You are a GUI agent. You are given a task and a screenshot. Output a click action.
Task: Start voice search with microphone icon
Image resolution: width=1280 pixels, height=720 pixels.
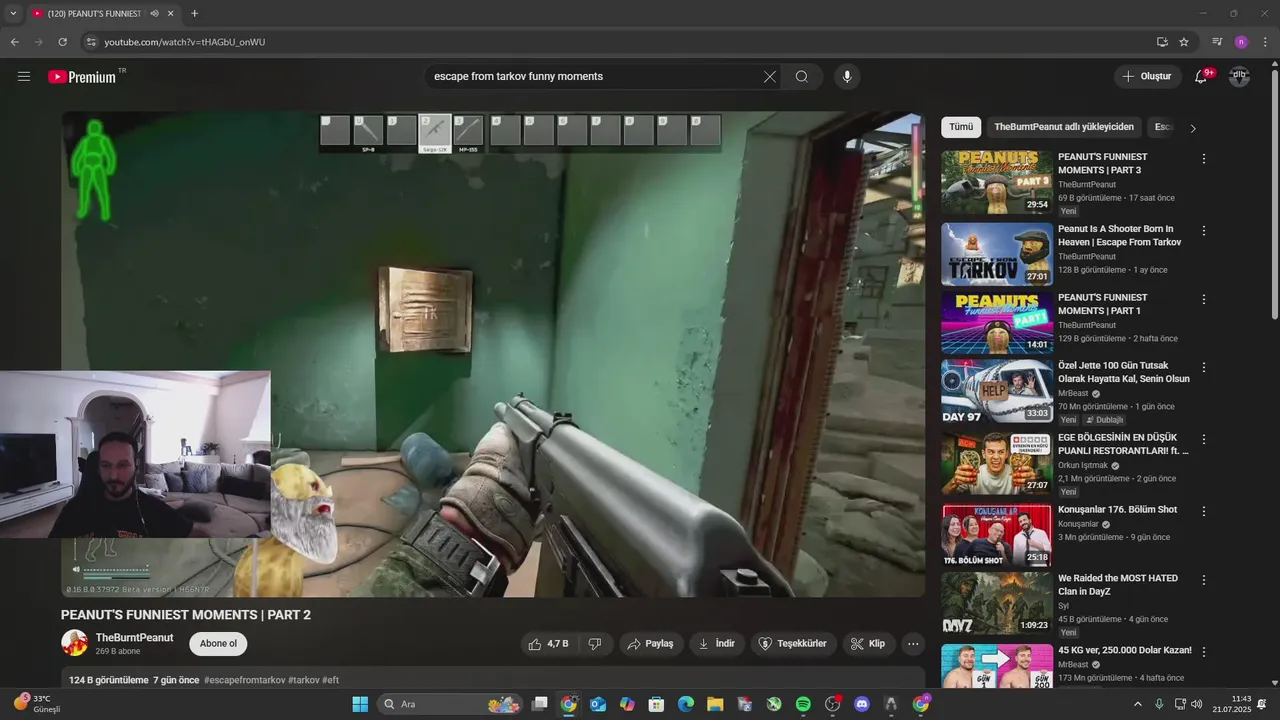tap(847, 76)
